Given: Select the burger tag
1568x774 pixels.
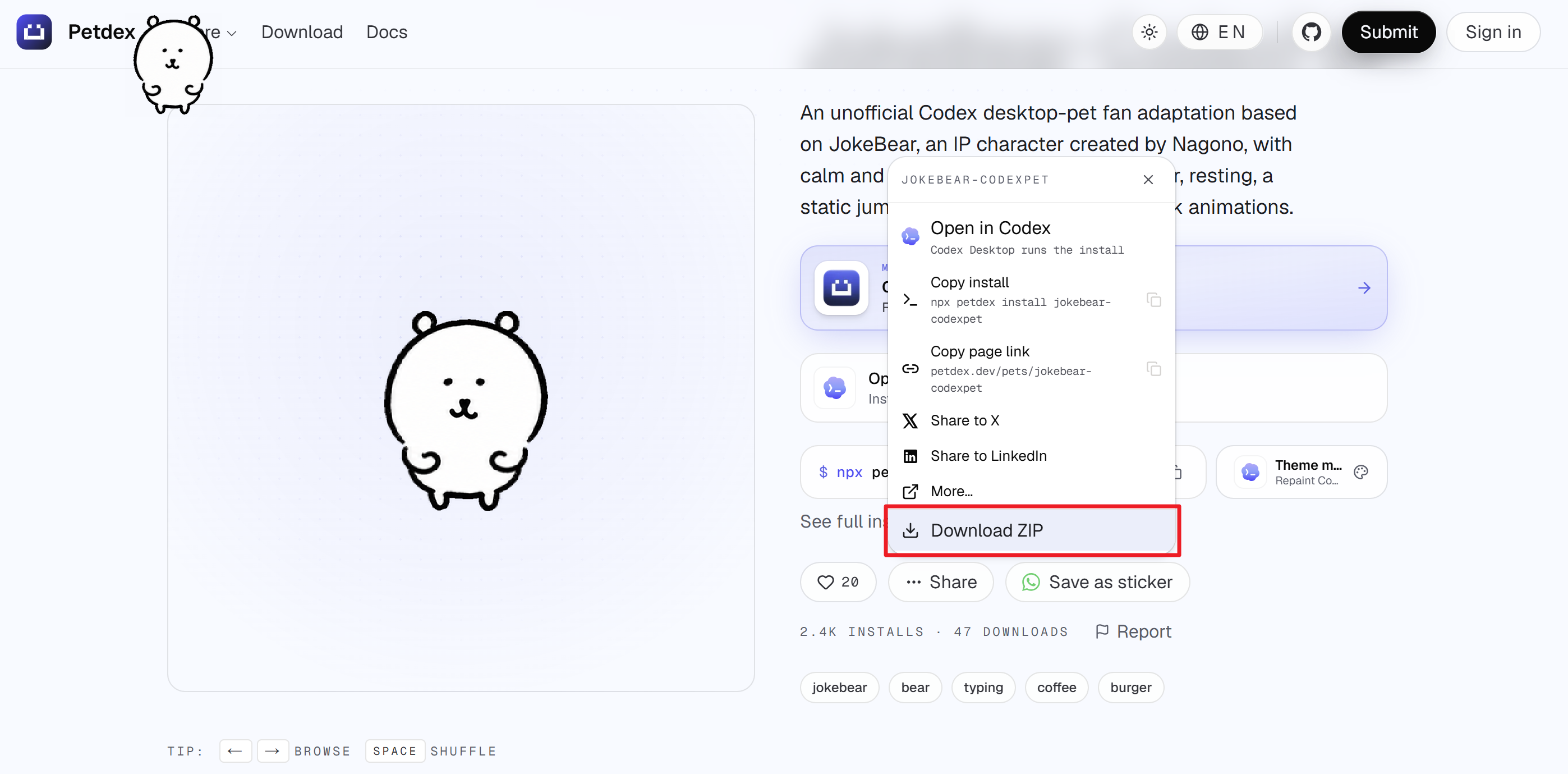Looking at the screenshot, I should (x=1130, y=688).
